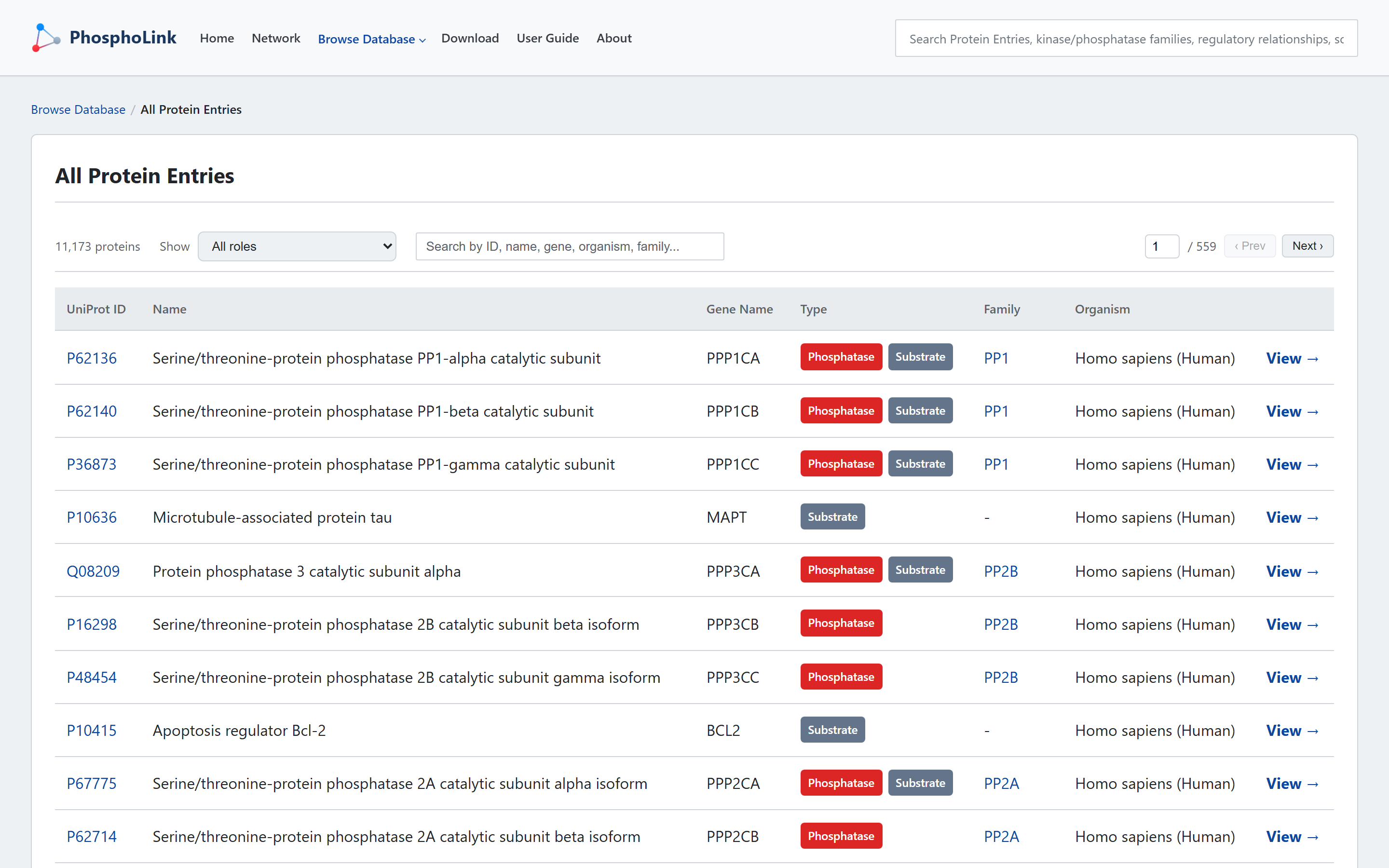The width and height of the screenshot is (1389, 868).
Task: Click View for PP1-alpha catalytic subunit
Action: (x=1293, y=358)
